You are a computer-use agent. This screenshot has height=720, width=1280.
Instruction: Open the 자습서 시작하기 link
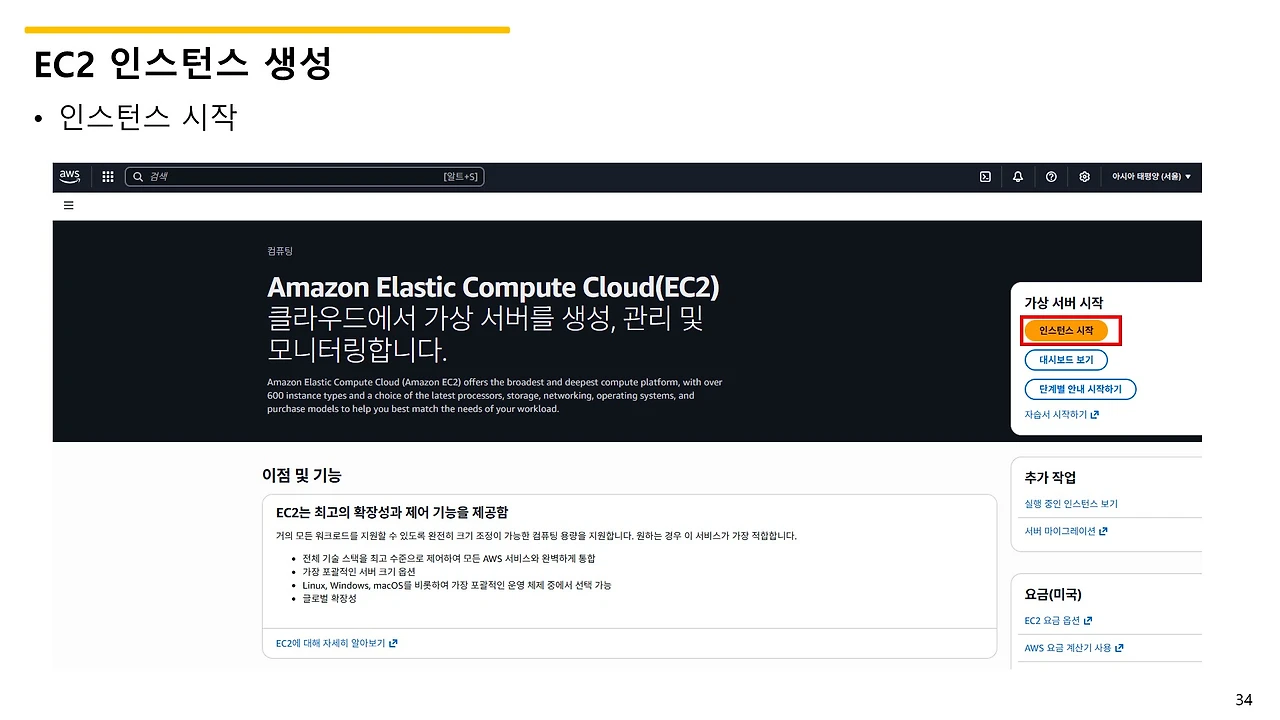click(x=1061, y=415)
